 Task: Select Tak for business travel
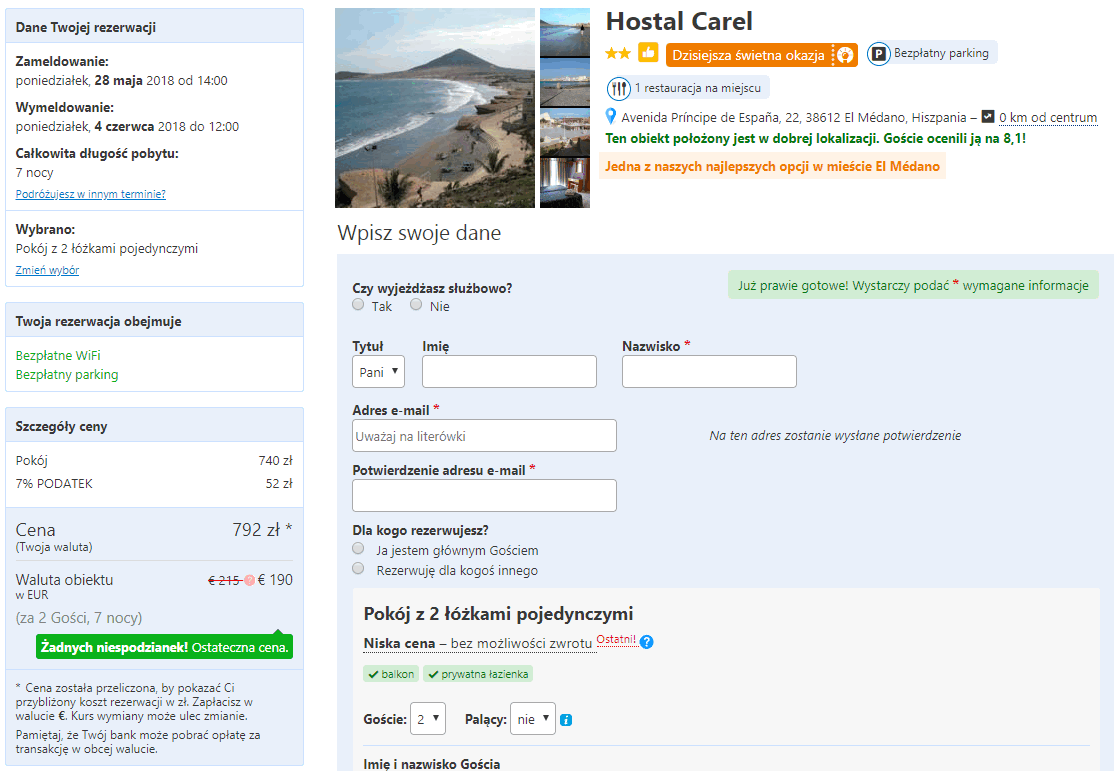click(x=358, y=304)
